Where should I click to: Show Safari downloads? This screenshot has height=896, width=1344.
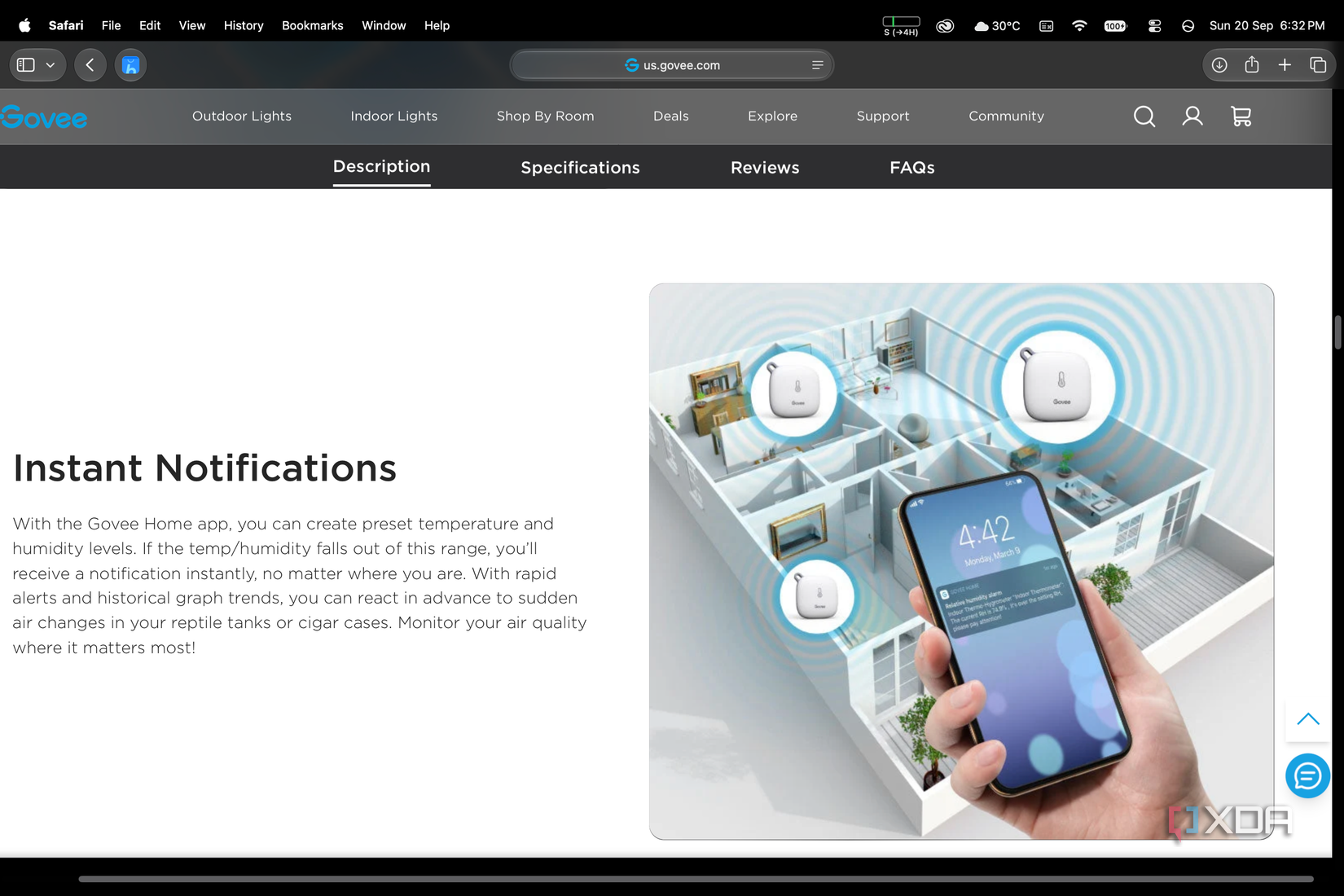(1219, 65)
